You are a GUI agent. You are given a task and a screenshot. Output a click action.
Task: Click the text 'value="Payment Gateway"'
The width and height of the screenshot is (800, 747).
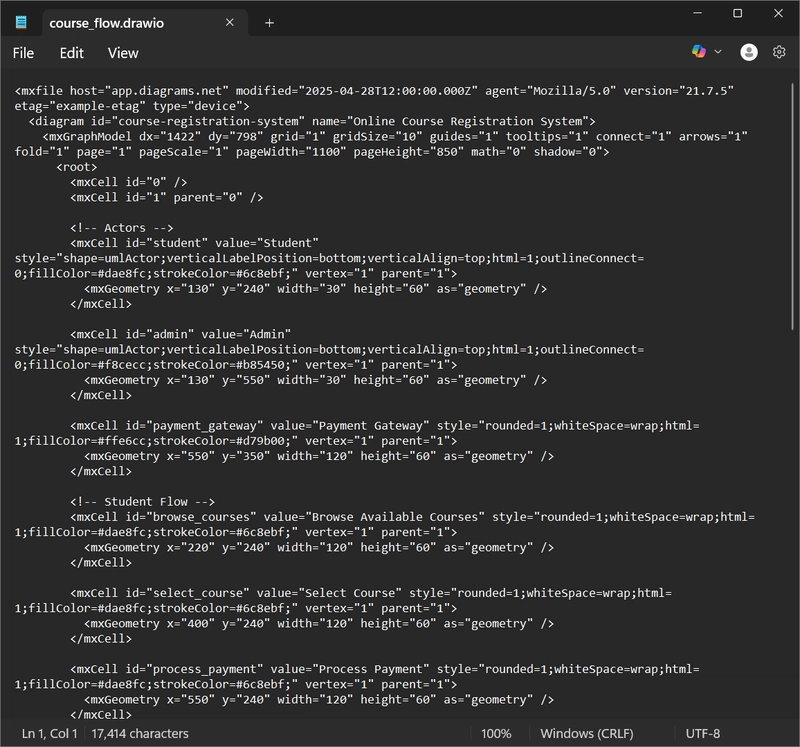tap(350, 426)
